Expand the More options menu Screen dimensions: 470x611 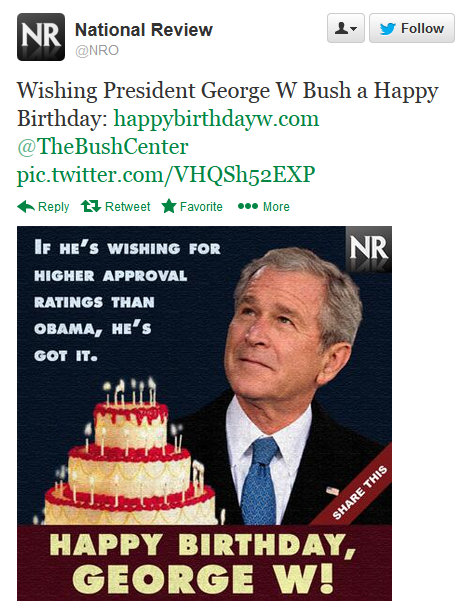276,207
